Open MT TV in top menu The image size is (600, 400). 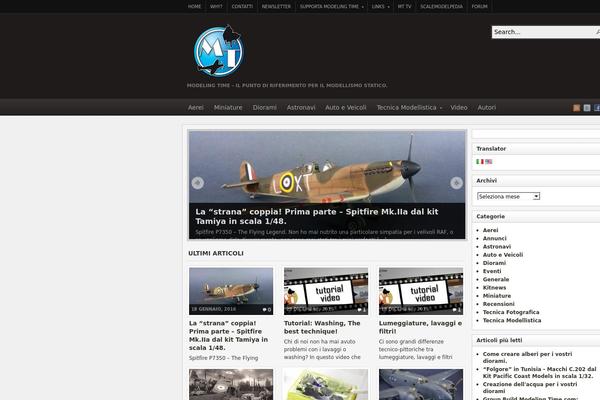click(x=404, y=7)
